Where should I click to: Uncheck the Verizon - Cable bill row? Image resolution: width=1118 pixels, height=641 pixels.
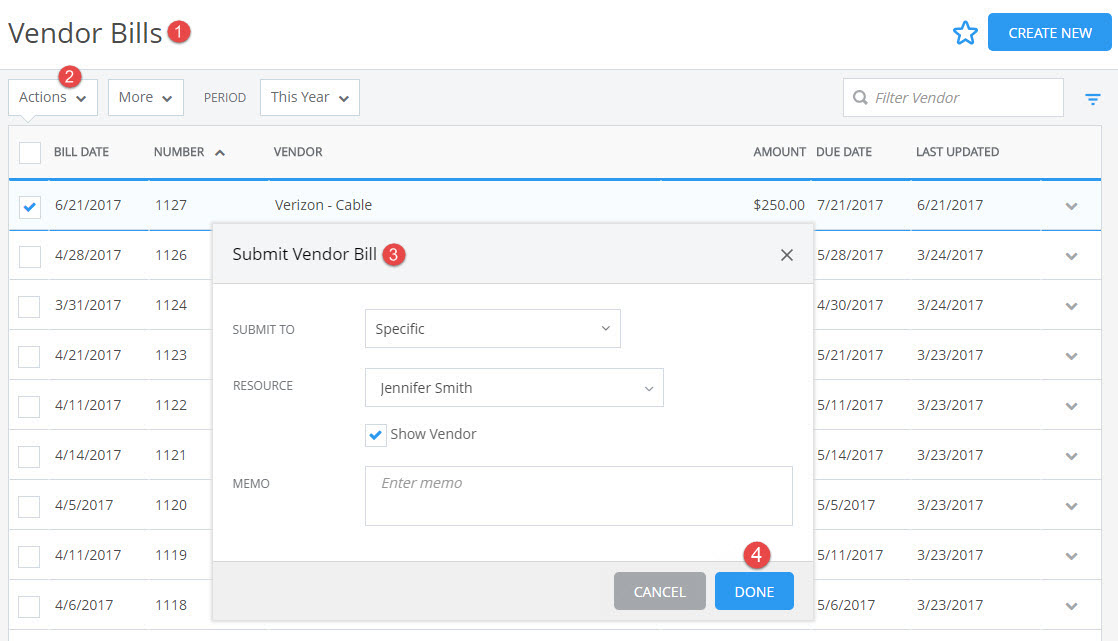(x=30, y=205)
